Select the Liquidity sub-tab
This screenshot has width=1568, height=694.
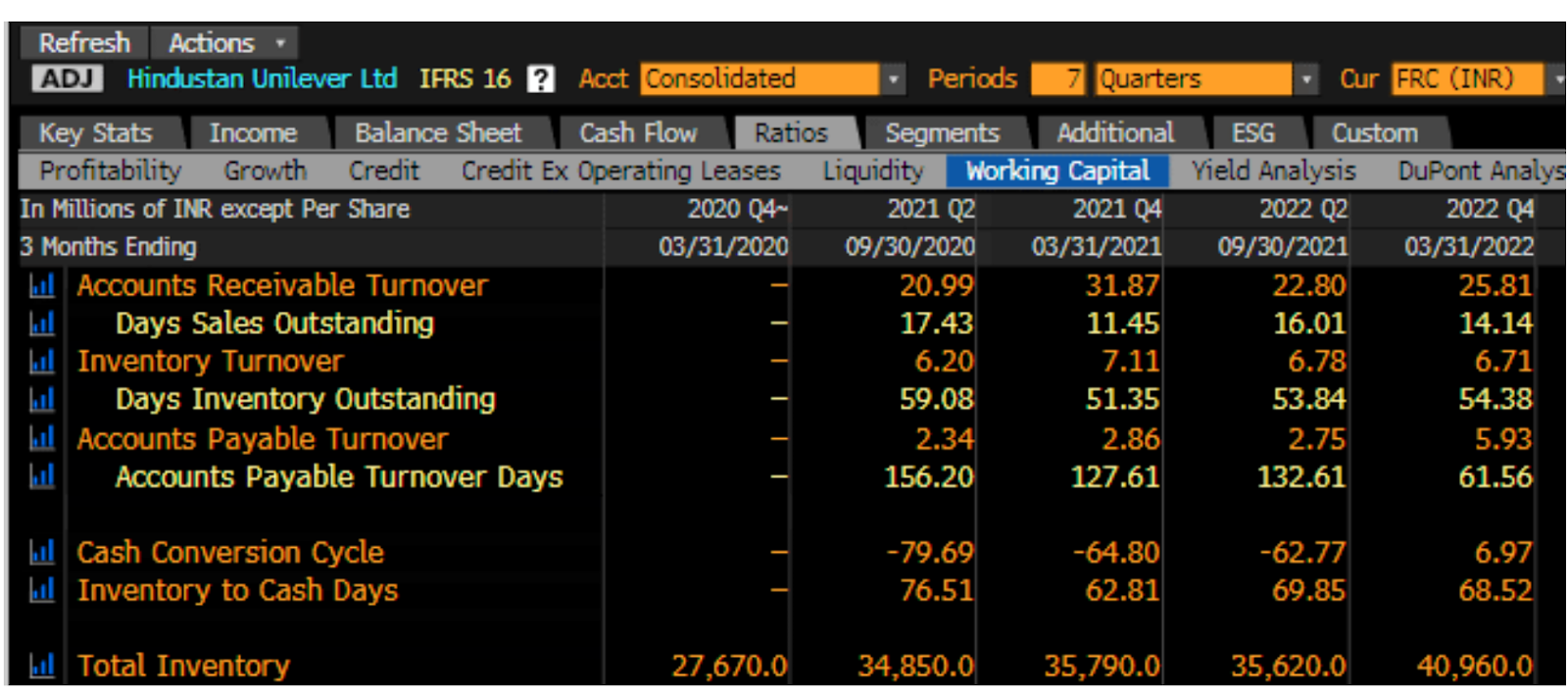tap(873, 172)
